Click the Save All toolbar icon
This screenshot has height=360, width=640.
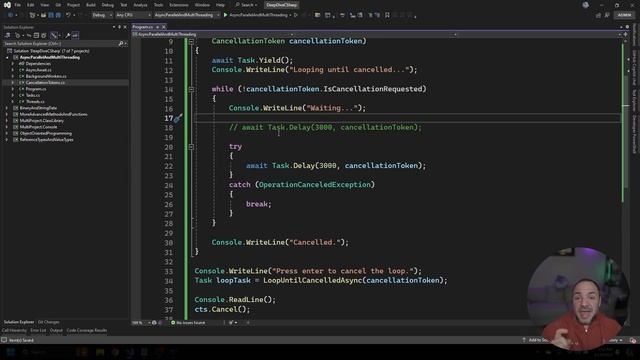click(58, 15)
